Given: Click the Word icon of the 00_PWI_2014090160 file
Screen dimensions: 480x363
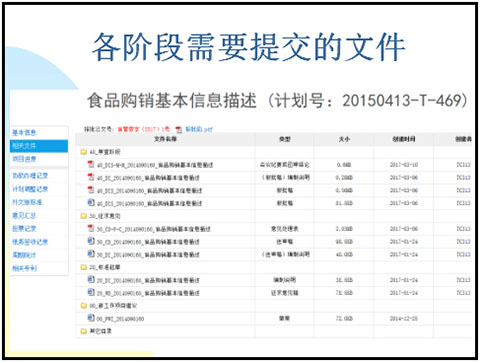Looking at the screenshot, I should coord(91,318).
